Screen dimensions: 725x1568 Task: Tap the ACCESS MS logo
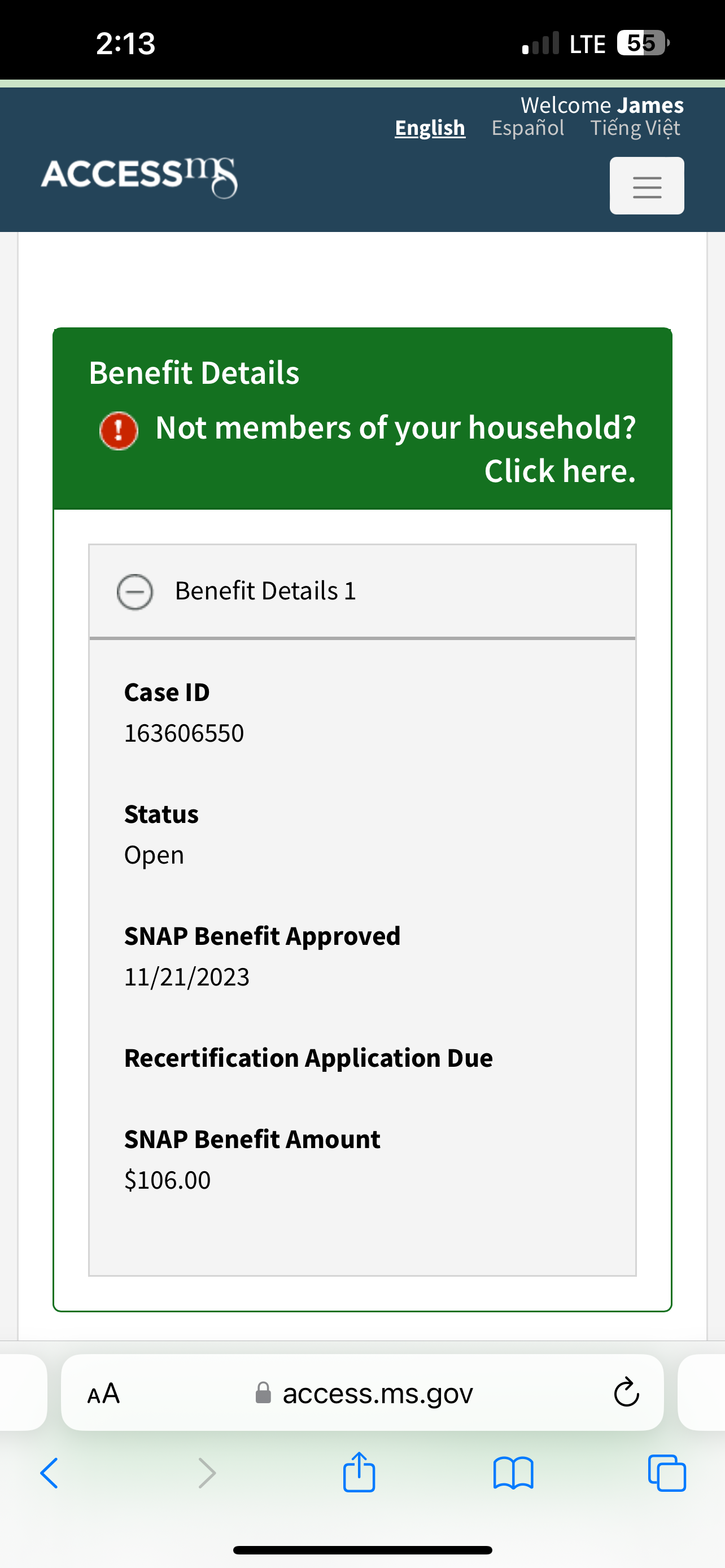tap(139, 177)
